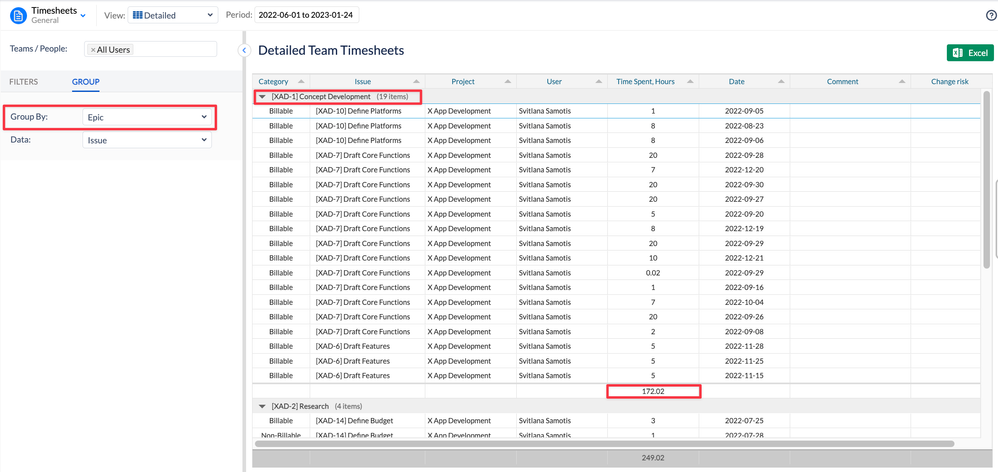Select the row dated 2022-08-23
Image resolution: width=998 pixels, height=472 pixels.
[616, 126]
